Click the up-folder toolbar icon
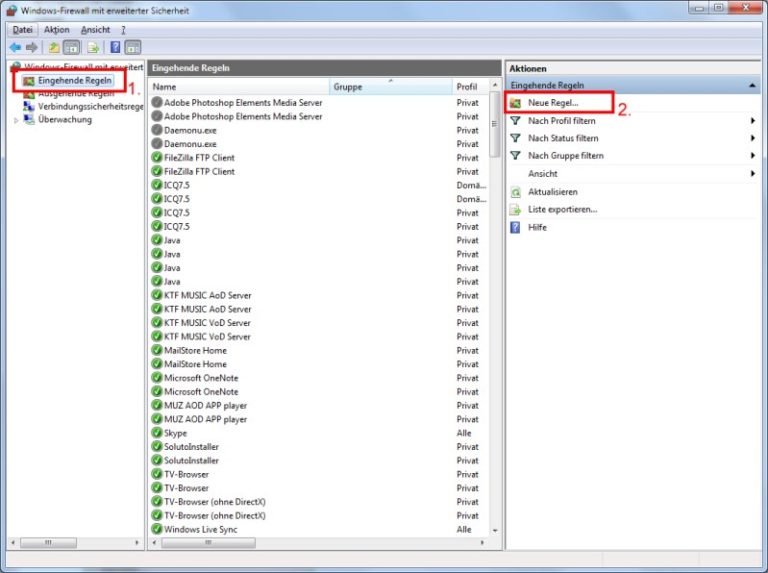Image resolution: width=768 pixels, height=573 pixels. coord(54,47)
